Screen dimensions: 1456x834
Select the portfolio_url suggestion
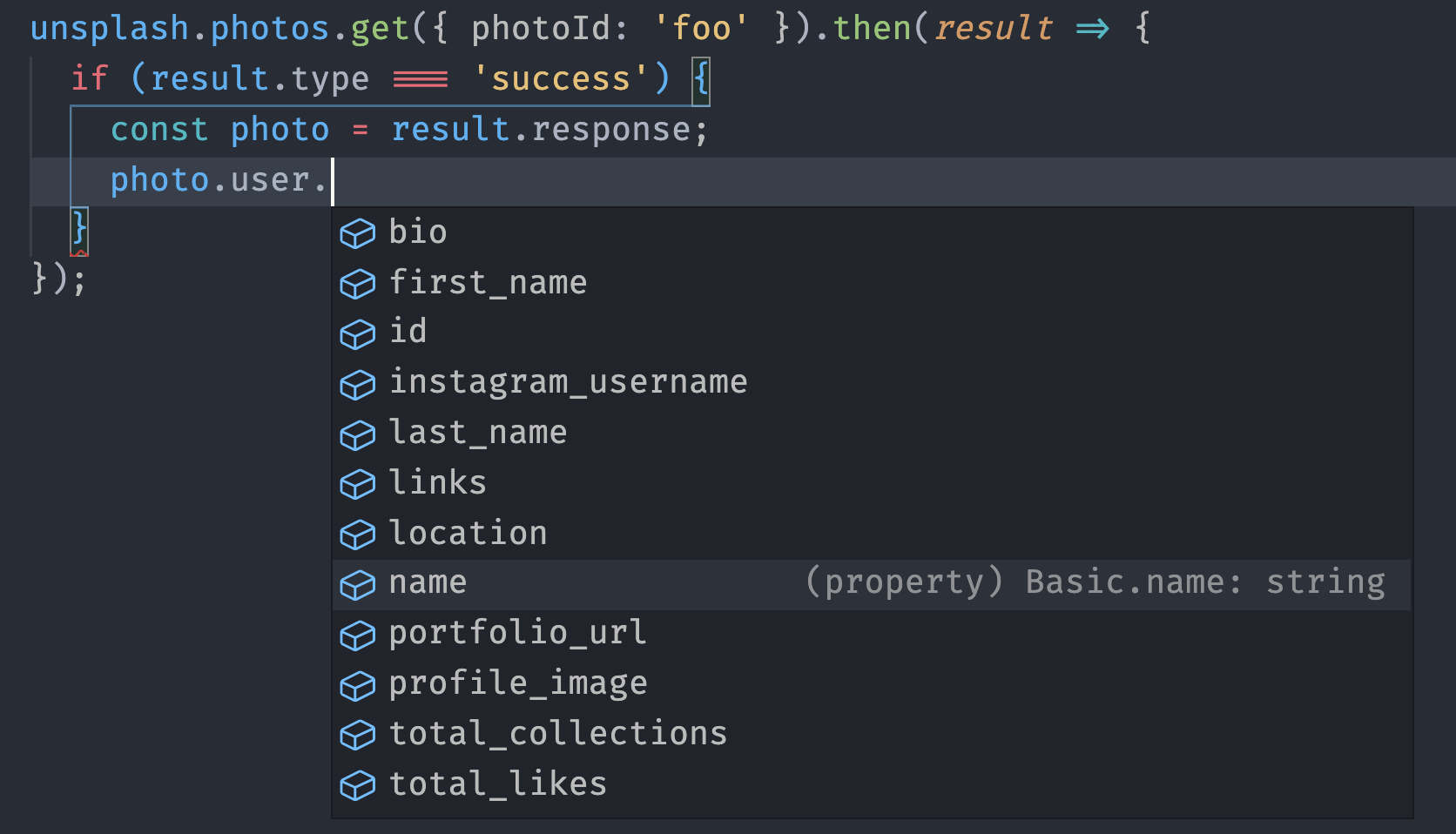[872, 634]
